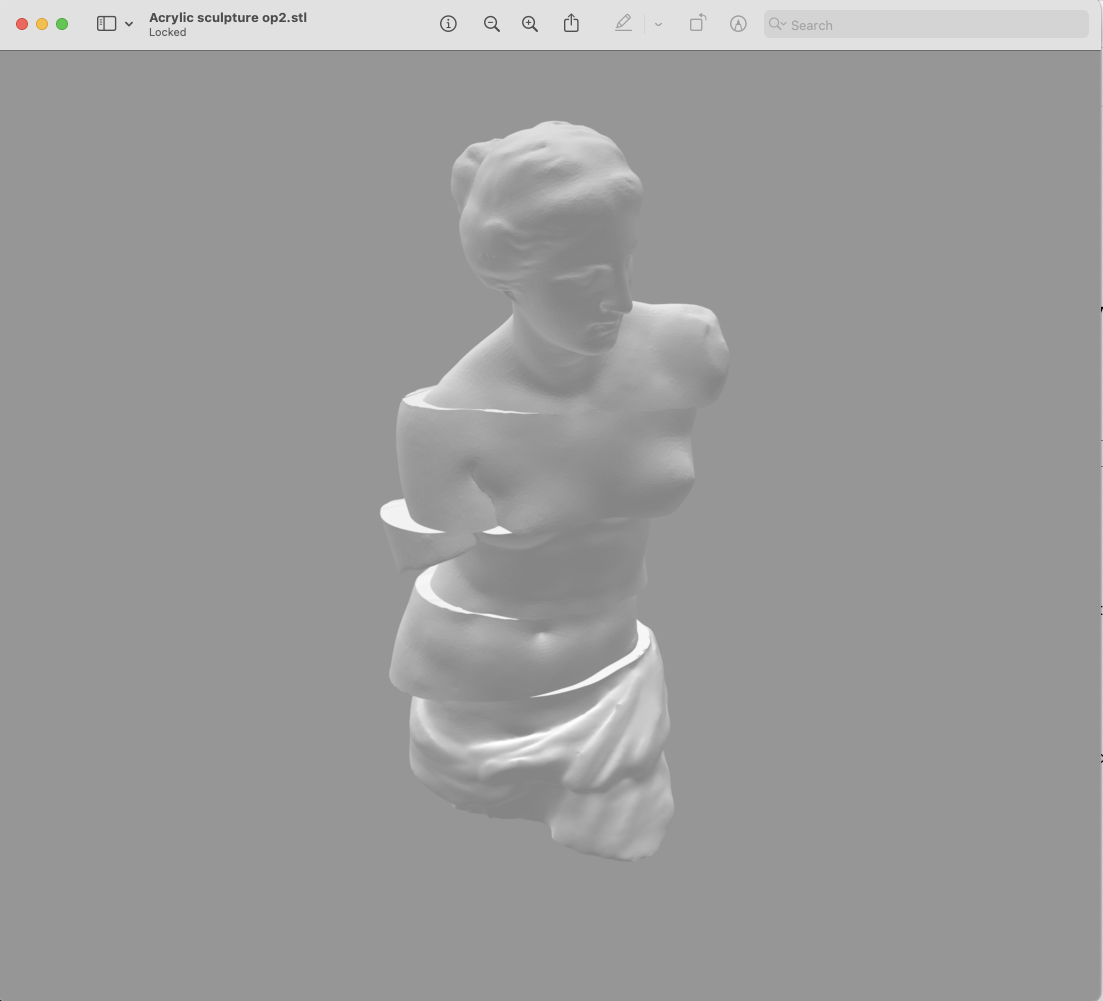The height and width of the screenshot is (1001, 1103).
Task: Toggle the sidebar view icon
Action: [x=106, y=24]
